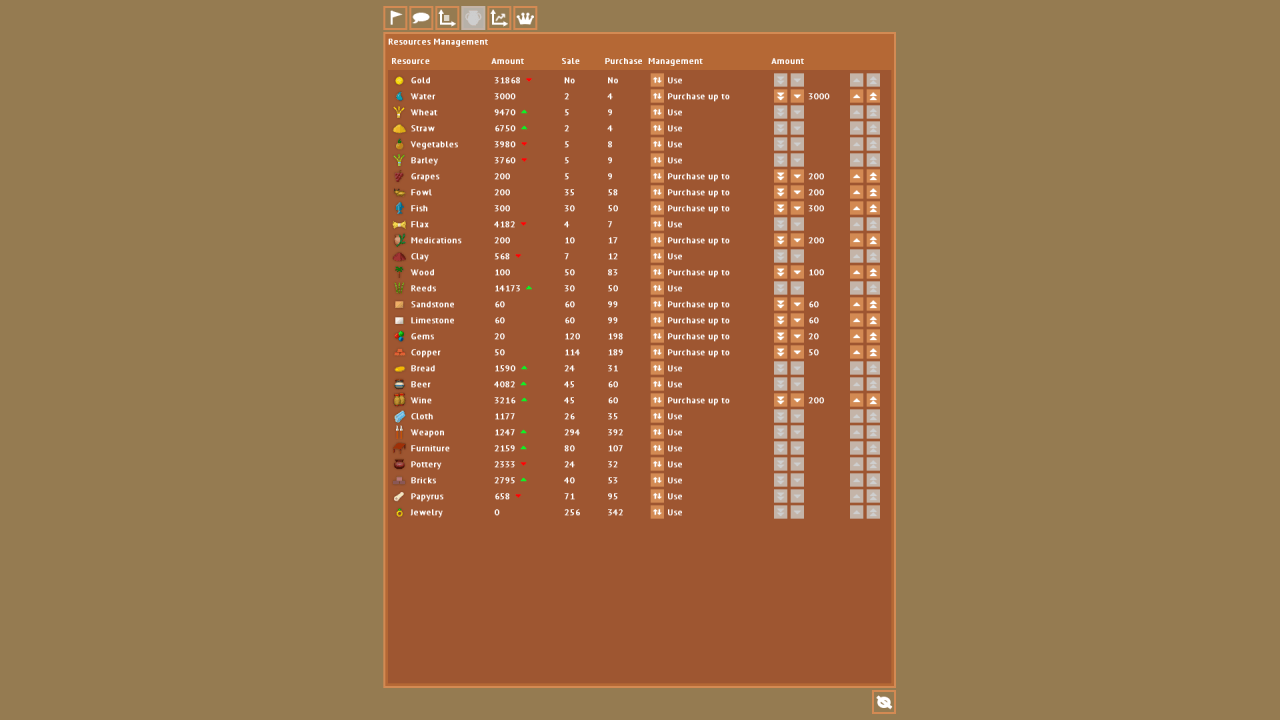Click the crown icon in top toolbar
Viewport: 1280px width, 720px height.
pos(525,18)
